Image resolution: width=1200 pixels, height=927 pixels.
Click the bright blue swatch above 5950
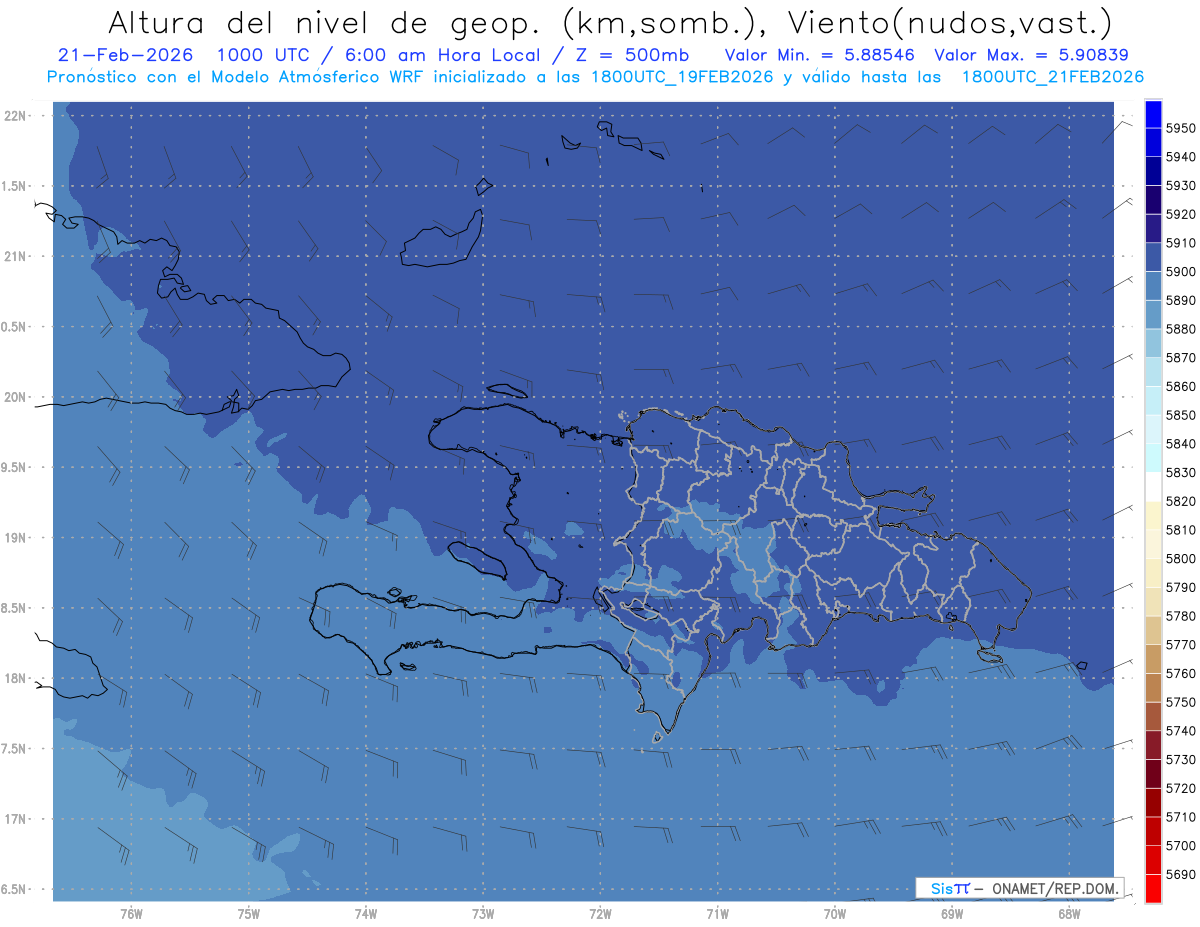[1153, 114]
